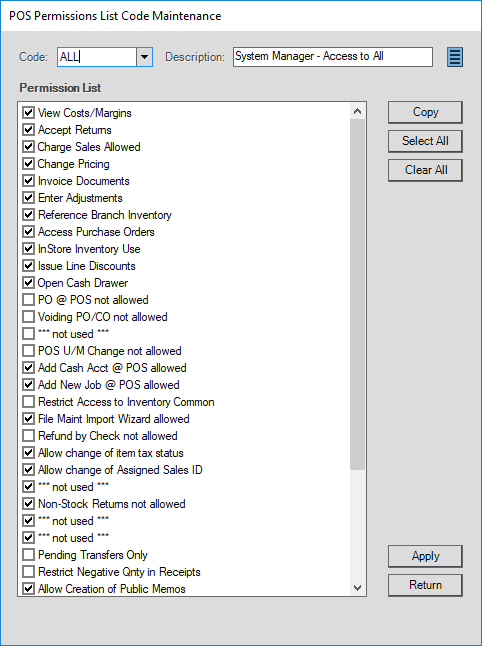Uncheck Allow Creation of Public Memos

[x=28, y=589]
